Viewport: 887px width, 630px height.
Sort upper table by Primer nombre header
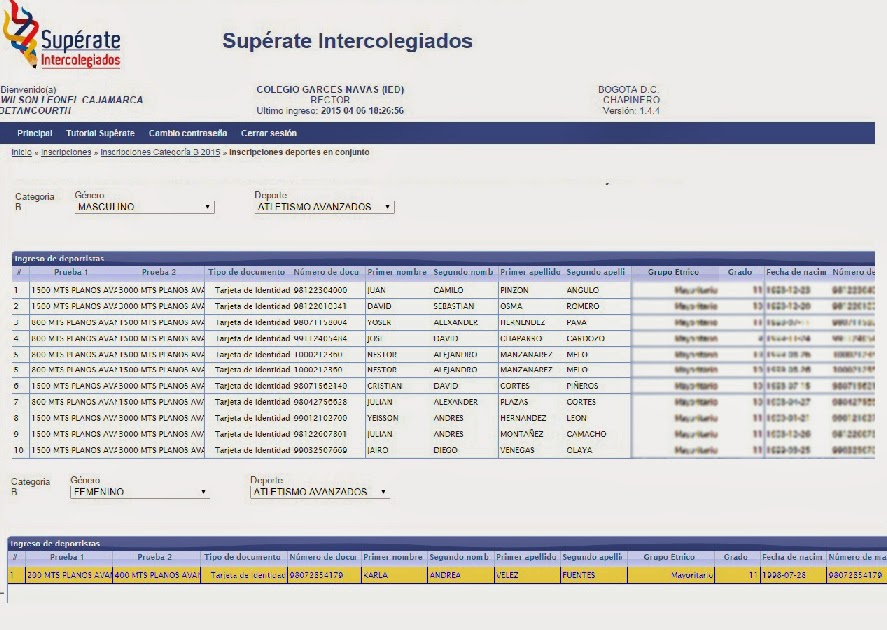(x=397, y=272)
